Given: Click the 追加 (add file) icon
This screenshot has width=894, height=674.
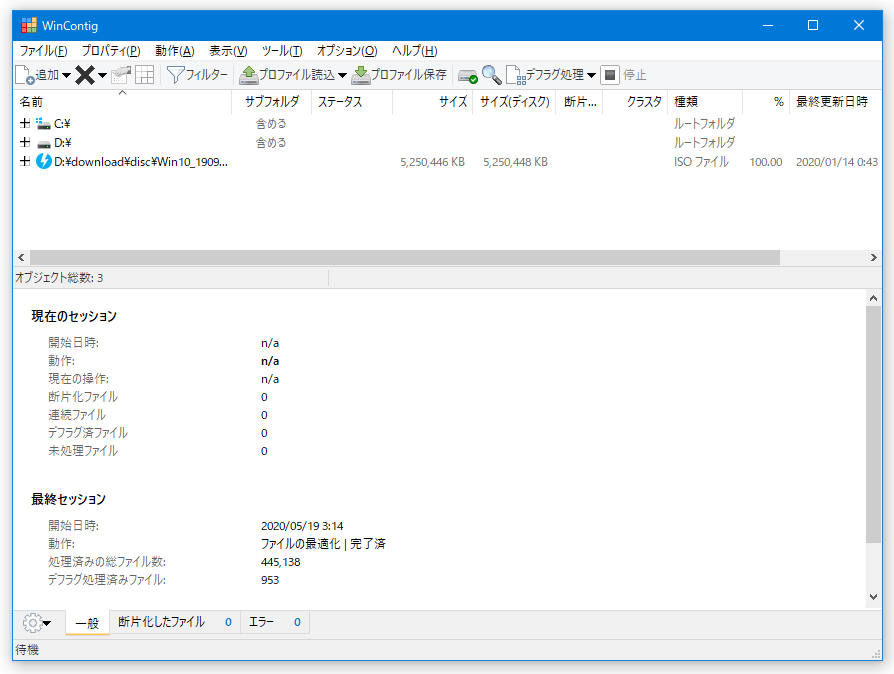Looking at the screenshot, I should click(25, 75).
